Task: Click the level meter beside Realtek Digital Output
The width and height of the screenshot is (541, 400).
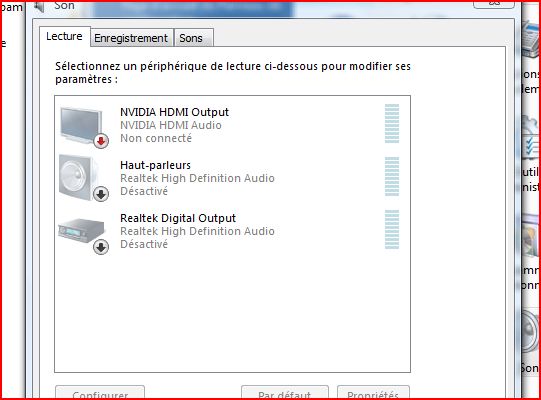Action: point(392,230)
